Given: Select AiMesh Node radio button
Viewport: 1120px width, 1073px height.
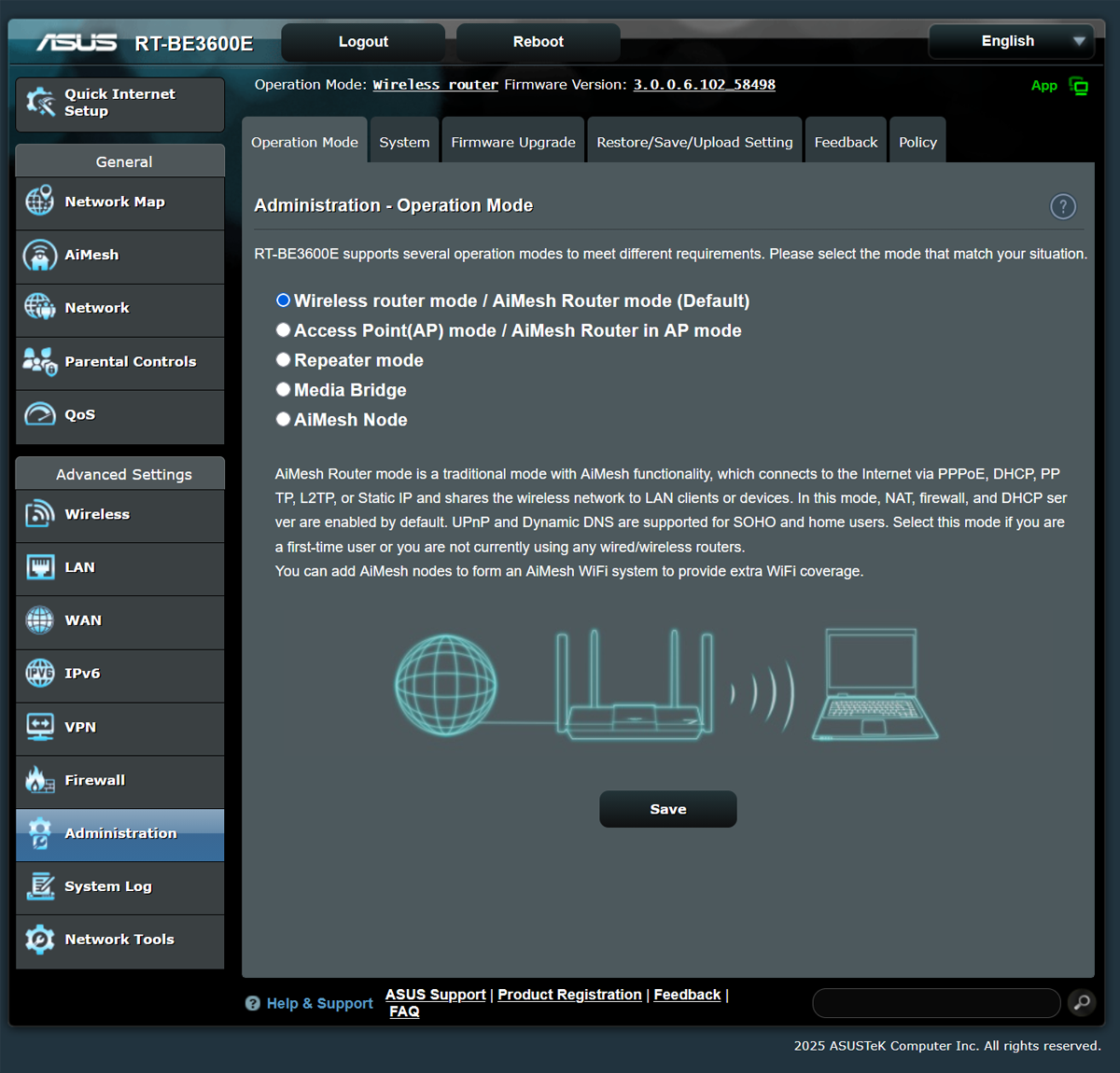Looking at the screenshot, I should 283,419.
